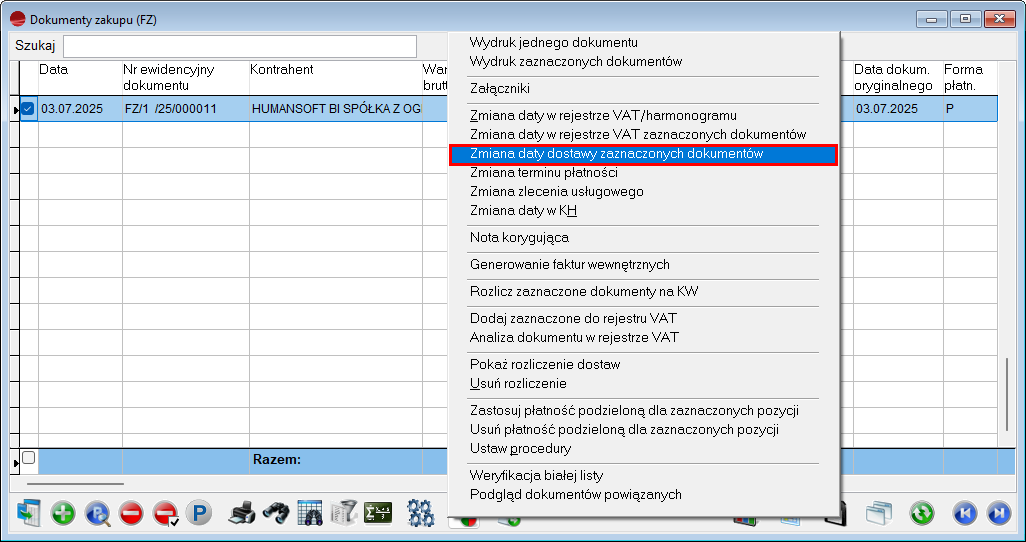Click the Razem: summary label
The image size is (1026, 542).
[277, 460]
